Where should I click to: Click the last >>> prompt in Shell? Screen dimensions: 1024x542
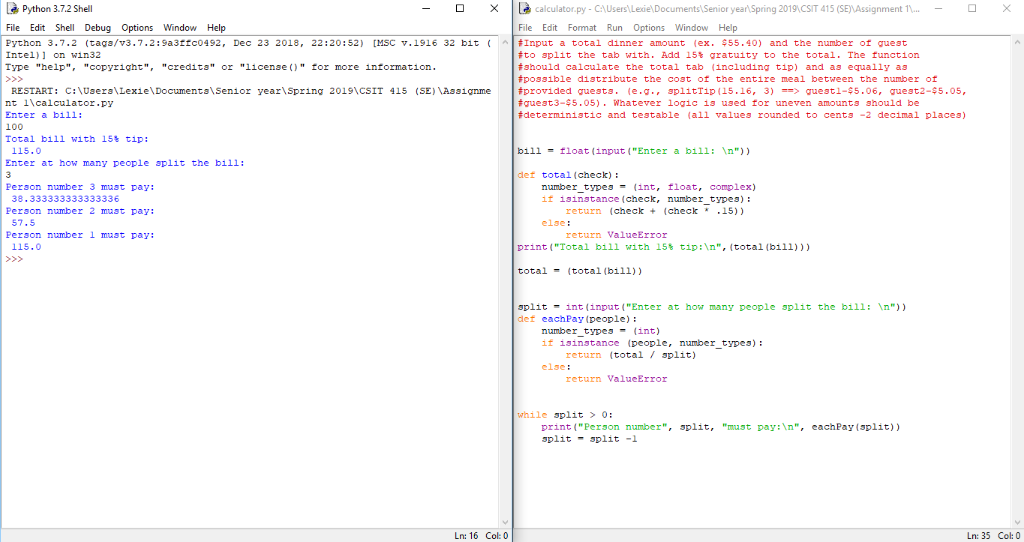coord(14,259)
